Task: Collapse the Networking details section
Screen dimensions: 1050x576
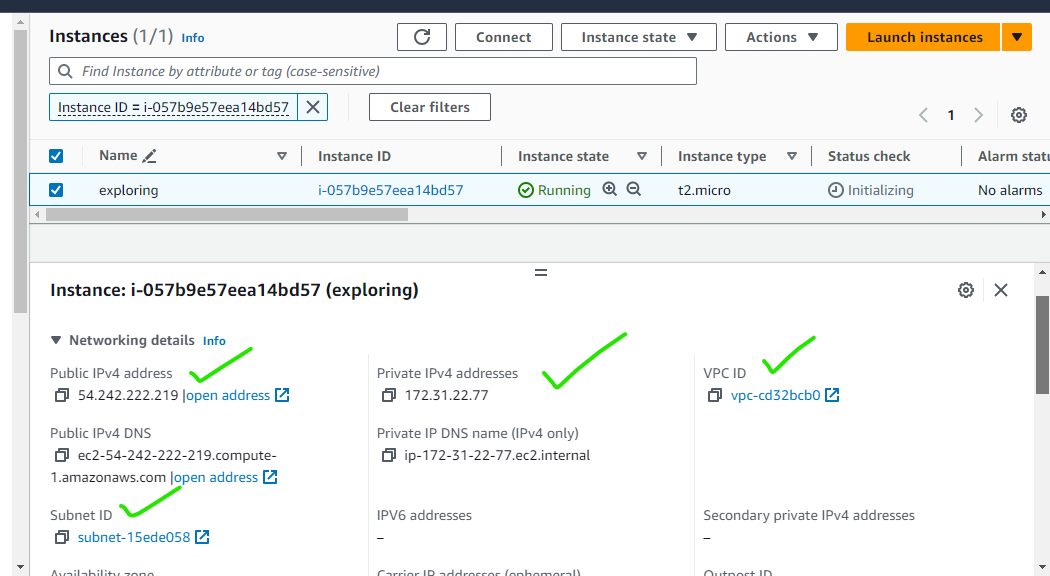Action: click(57, 340)
